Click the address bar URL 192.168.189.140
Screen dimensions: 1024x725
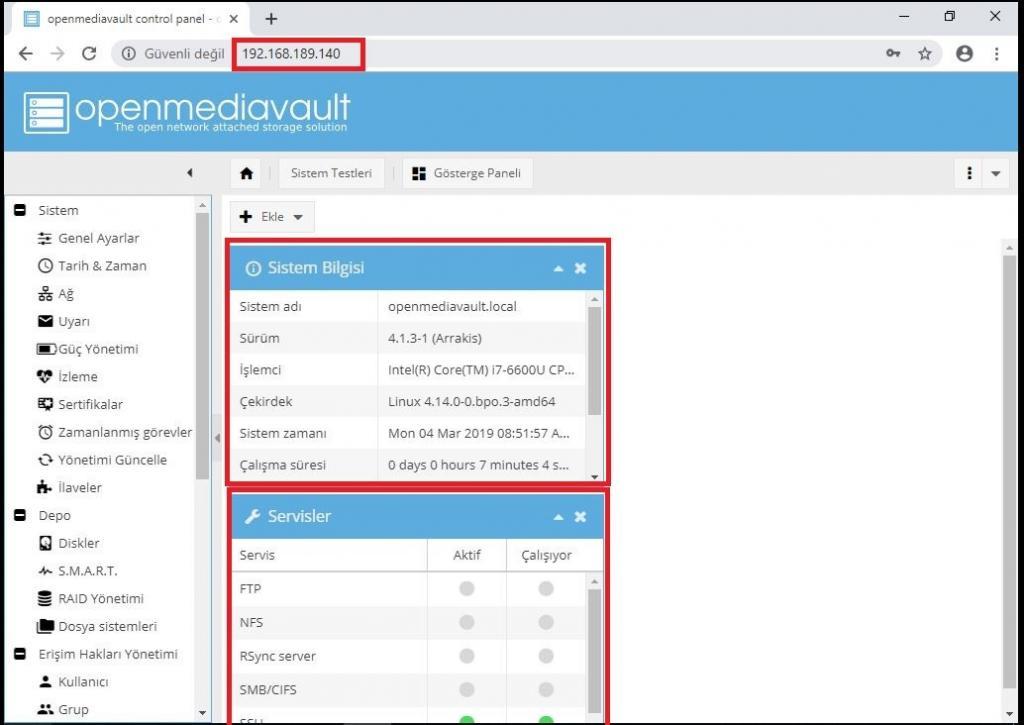pos(291,54)
